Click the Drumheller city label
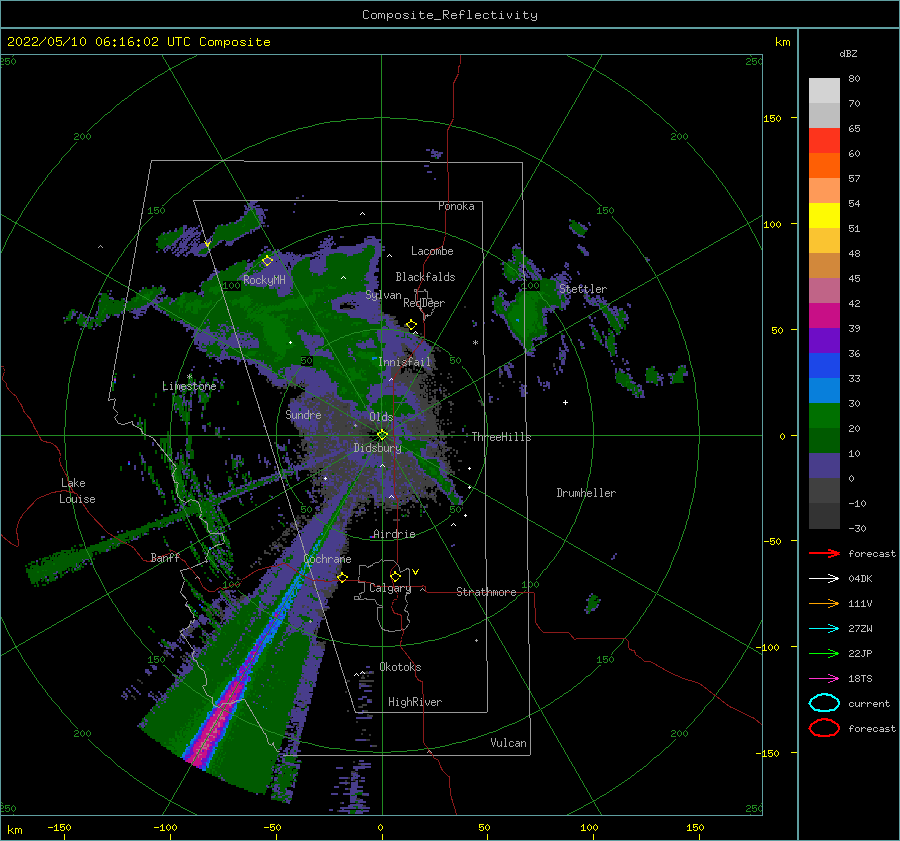This screenshot has width=900, height=841. point(586,493)
